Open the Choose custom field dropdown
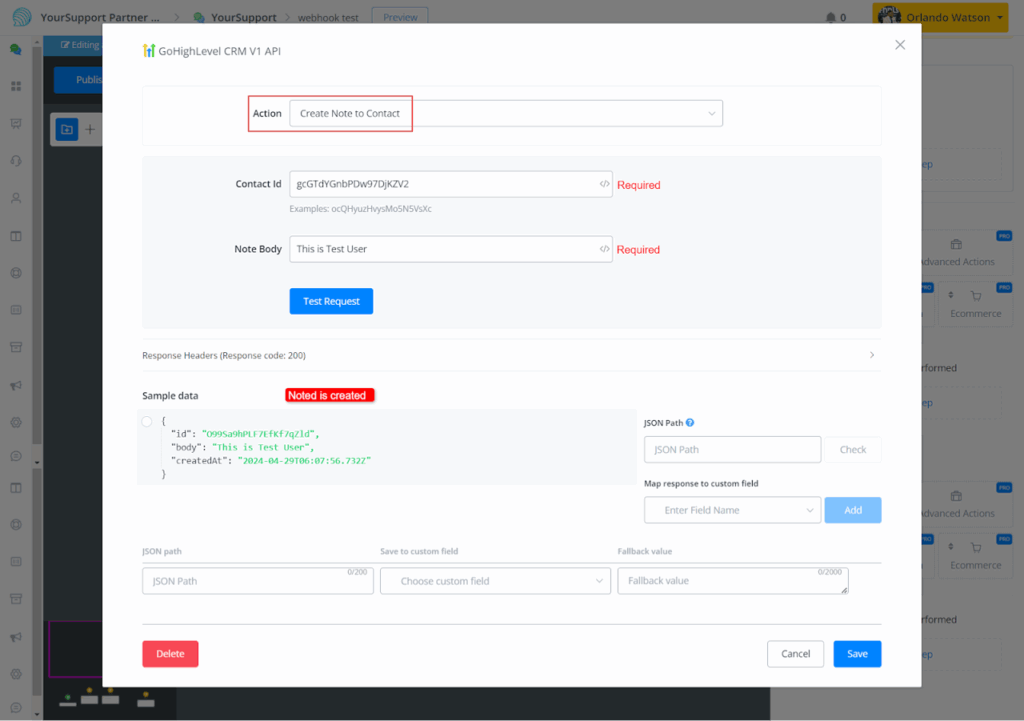Screen dimensions: 1024x721 (495, 581)
